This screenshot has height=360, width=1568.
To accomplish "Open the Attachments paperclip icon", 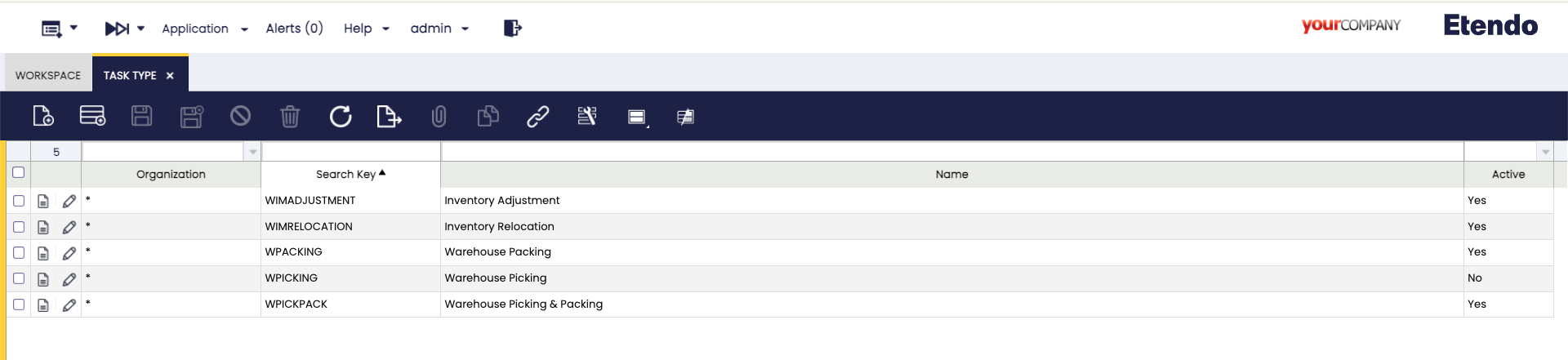I will tap(439, 117).
